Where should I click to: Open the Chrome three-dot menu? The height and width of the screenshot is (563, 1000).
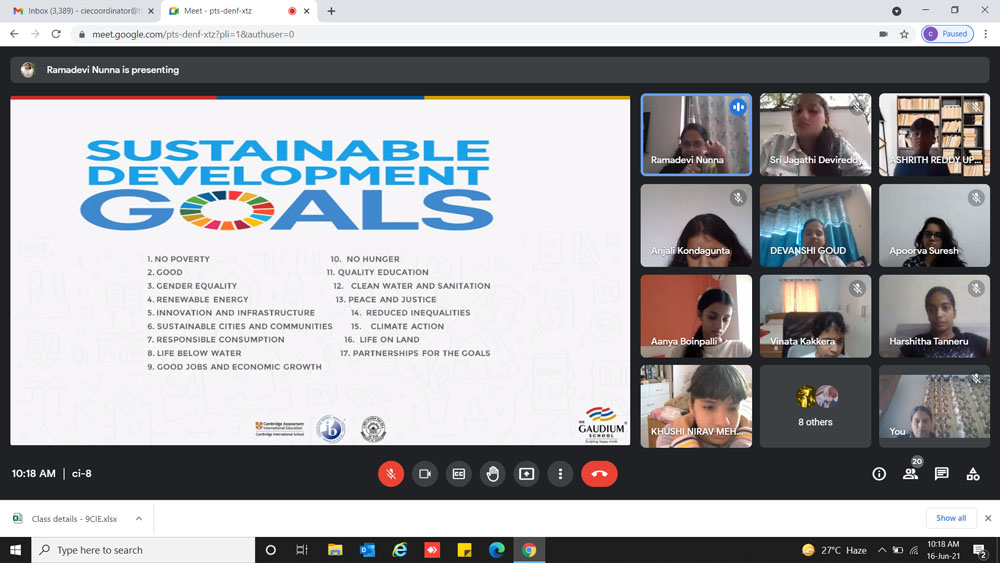[x=986, y=34]
